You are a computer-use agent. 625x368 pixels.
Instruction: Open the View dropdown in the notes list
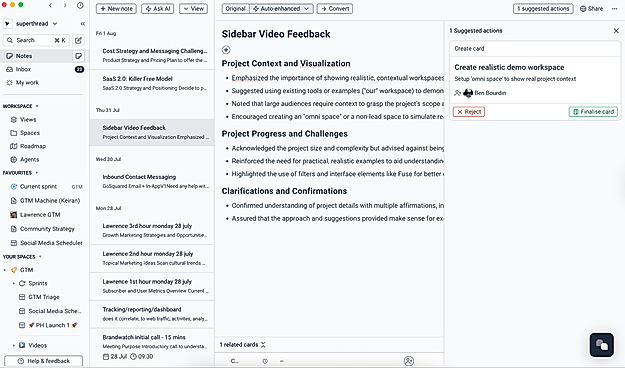coord(193,9)
